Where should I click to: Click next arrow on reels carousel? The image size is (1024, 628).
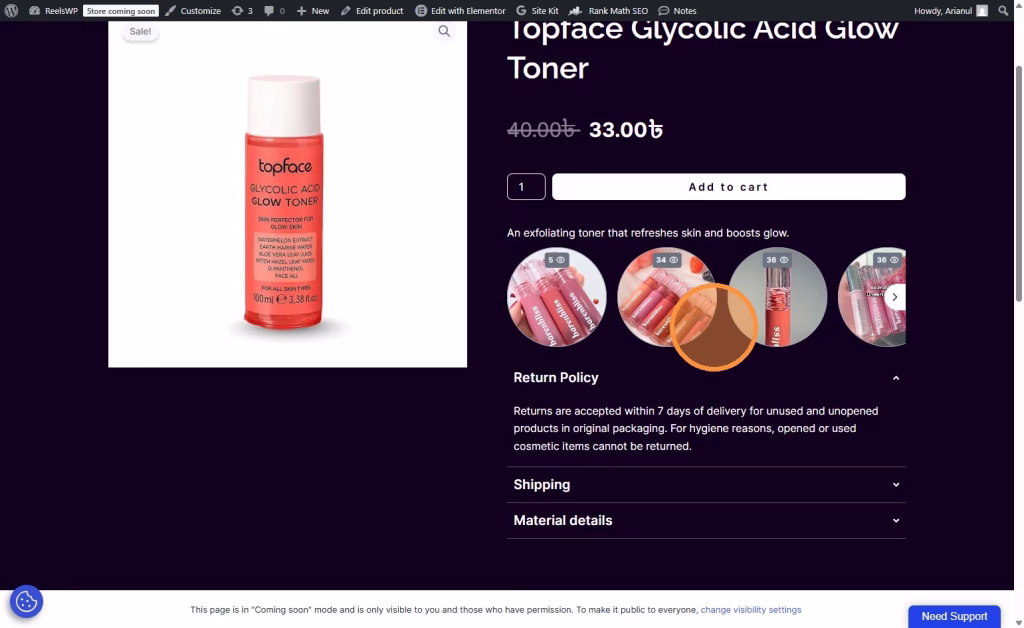pyautogui.click(x=895, y=297)
